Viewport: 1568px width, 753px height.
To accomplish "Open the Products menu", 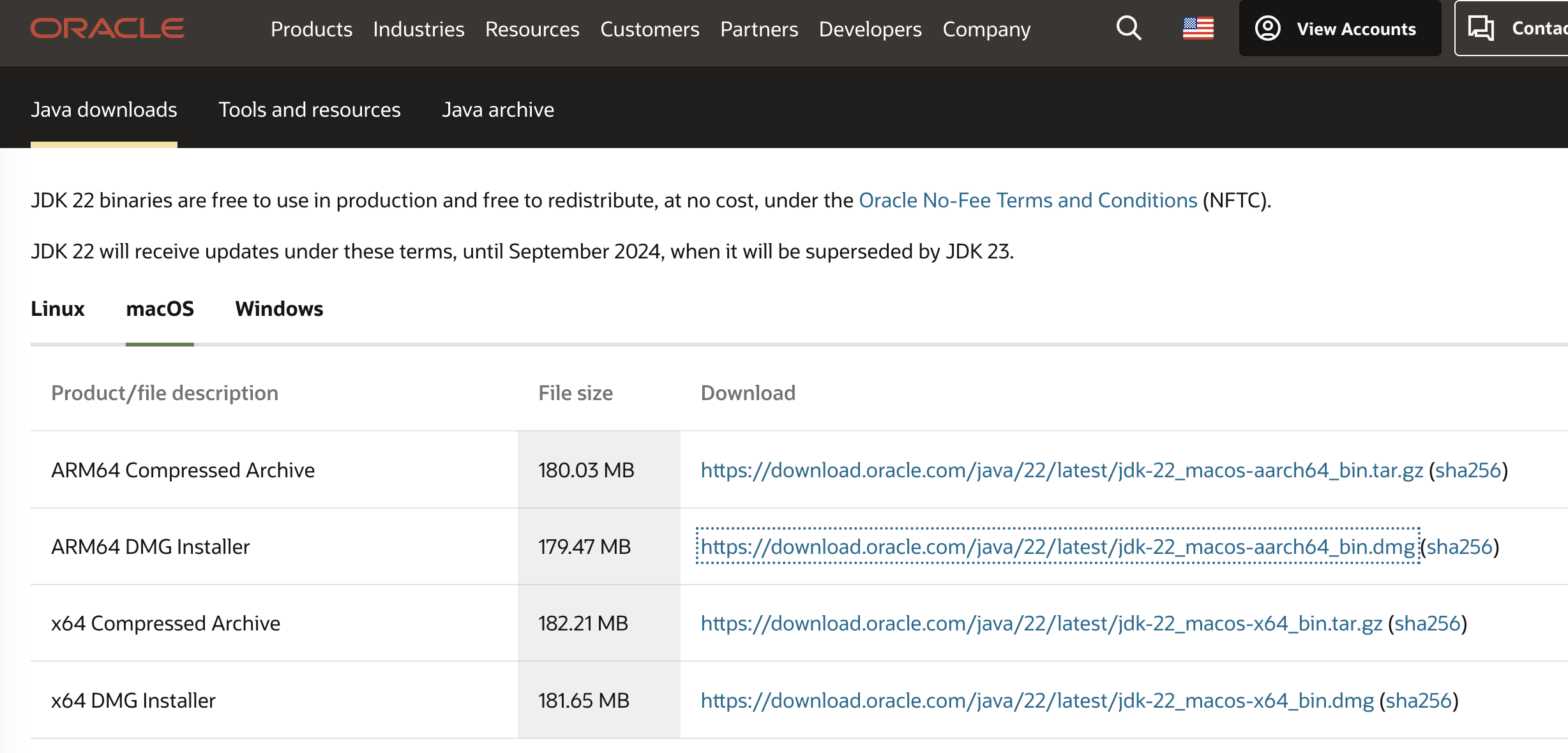I will (311, 29).
